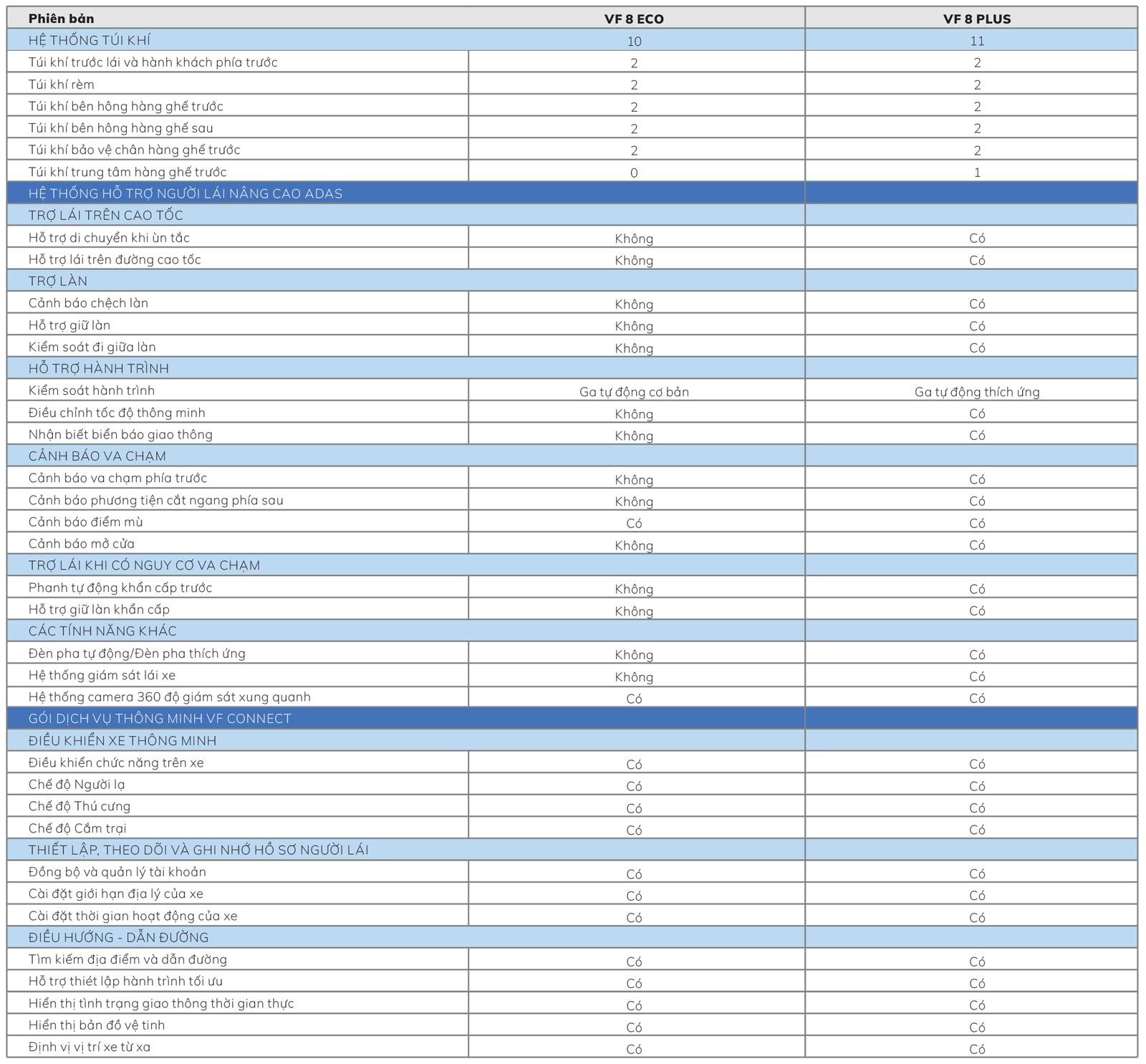This screenshot has height=1064, width=1146.
Task: Select the 'ĐIỀU HƯỚNG - DẪN ĐƯỜNG' subsection heading
Action: (x=119, y=938)
